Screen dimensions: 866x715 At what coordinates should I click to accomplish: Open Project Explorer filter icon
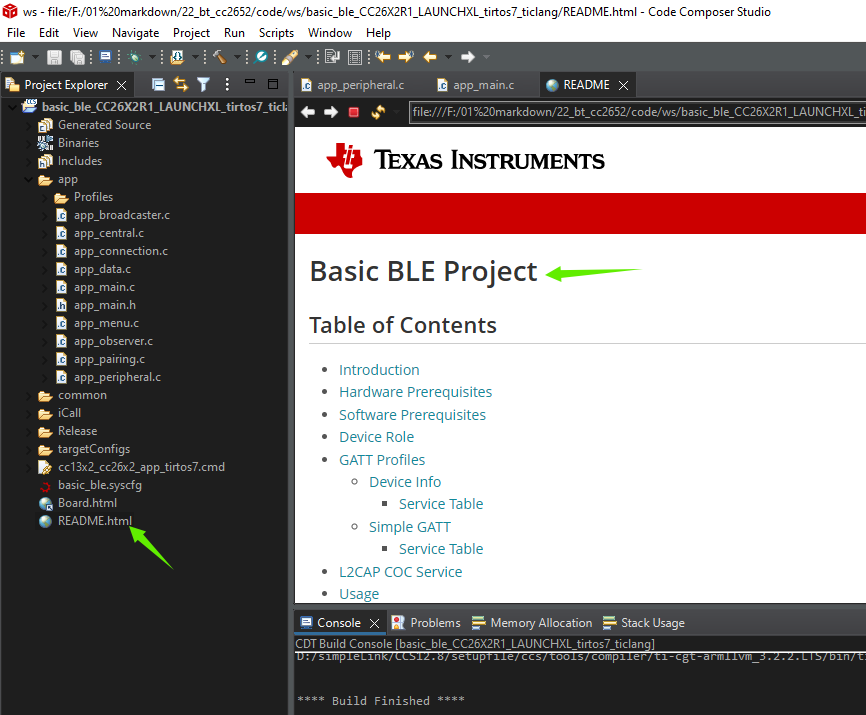click(x=203, y=84)
